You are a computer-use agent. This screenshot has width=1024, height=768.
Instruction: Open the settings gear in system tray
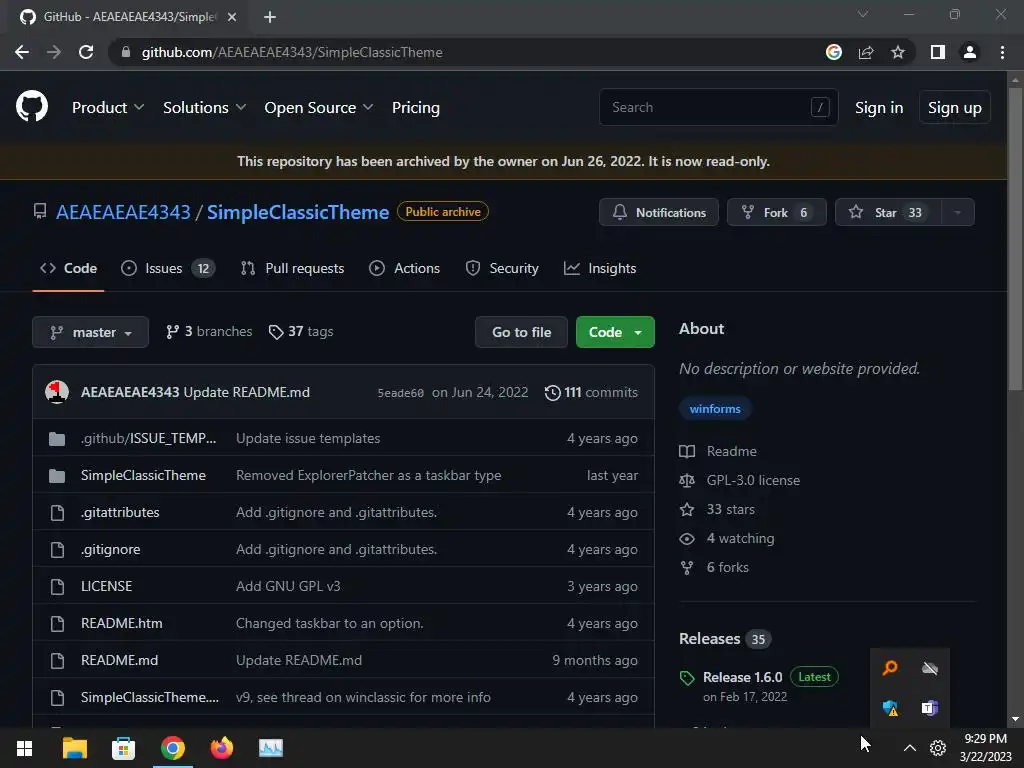938,748
